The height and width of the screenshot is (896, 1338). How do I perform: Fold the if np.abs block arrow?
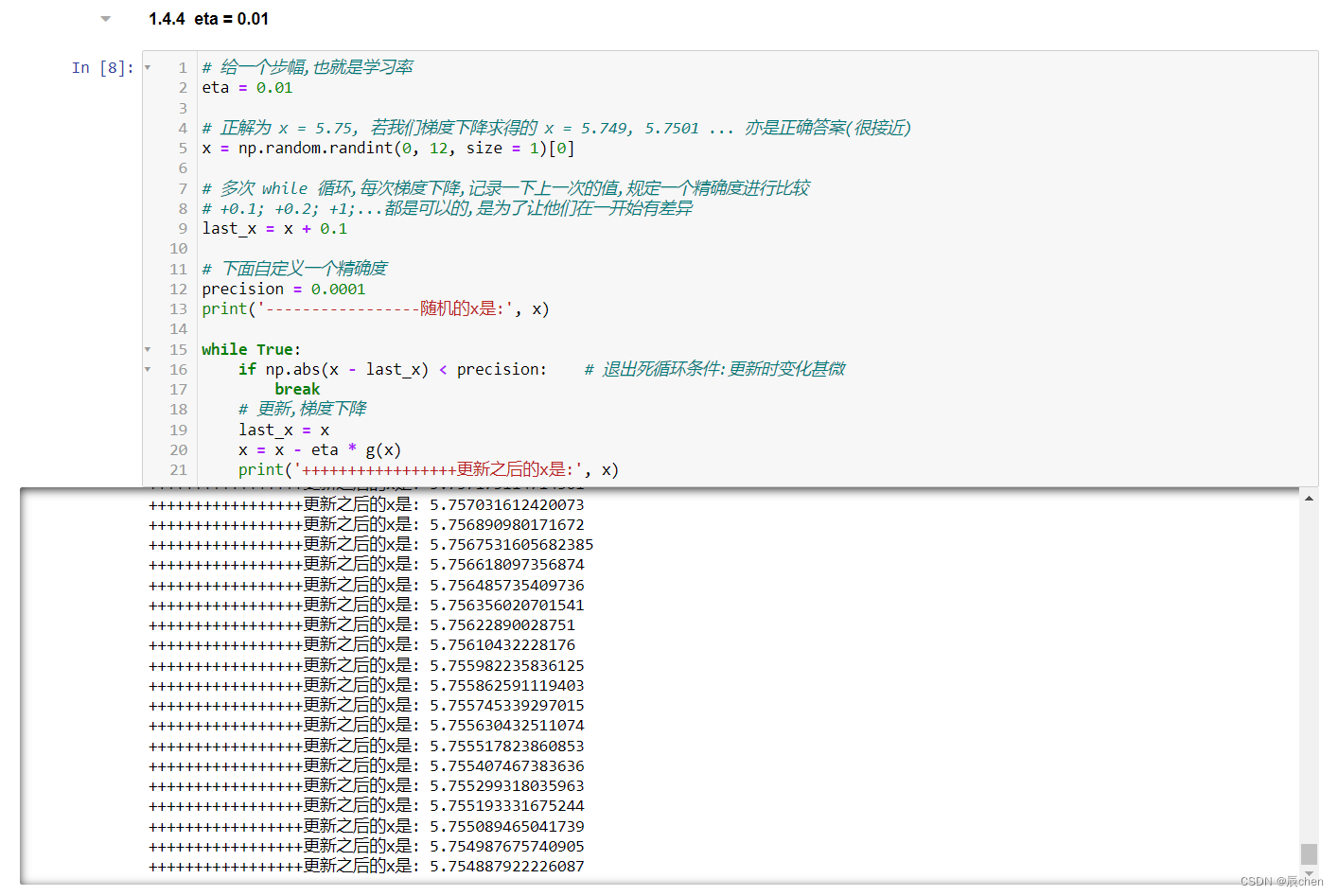click(x=148, y=370)
